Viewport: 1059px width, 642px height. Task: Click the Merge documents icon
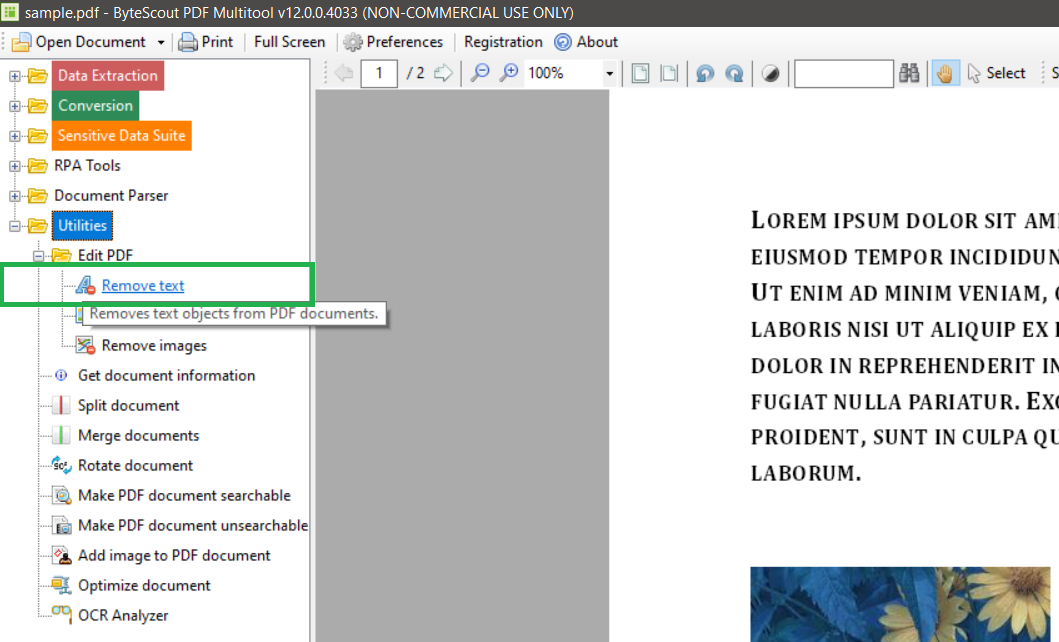tap(61, 435)
